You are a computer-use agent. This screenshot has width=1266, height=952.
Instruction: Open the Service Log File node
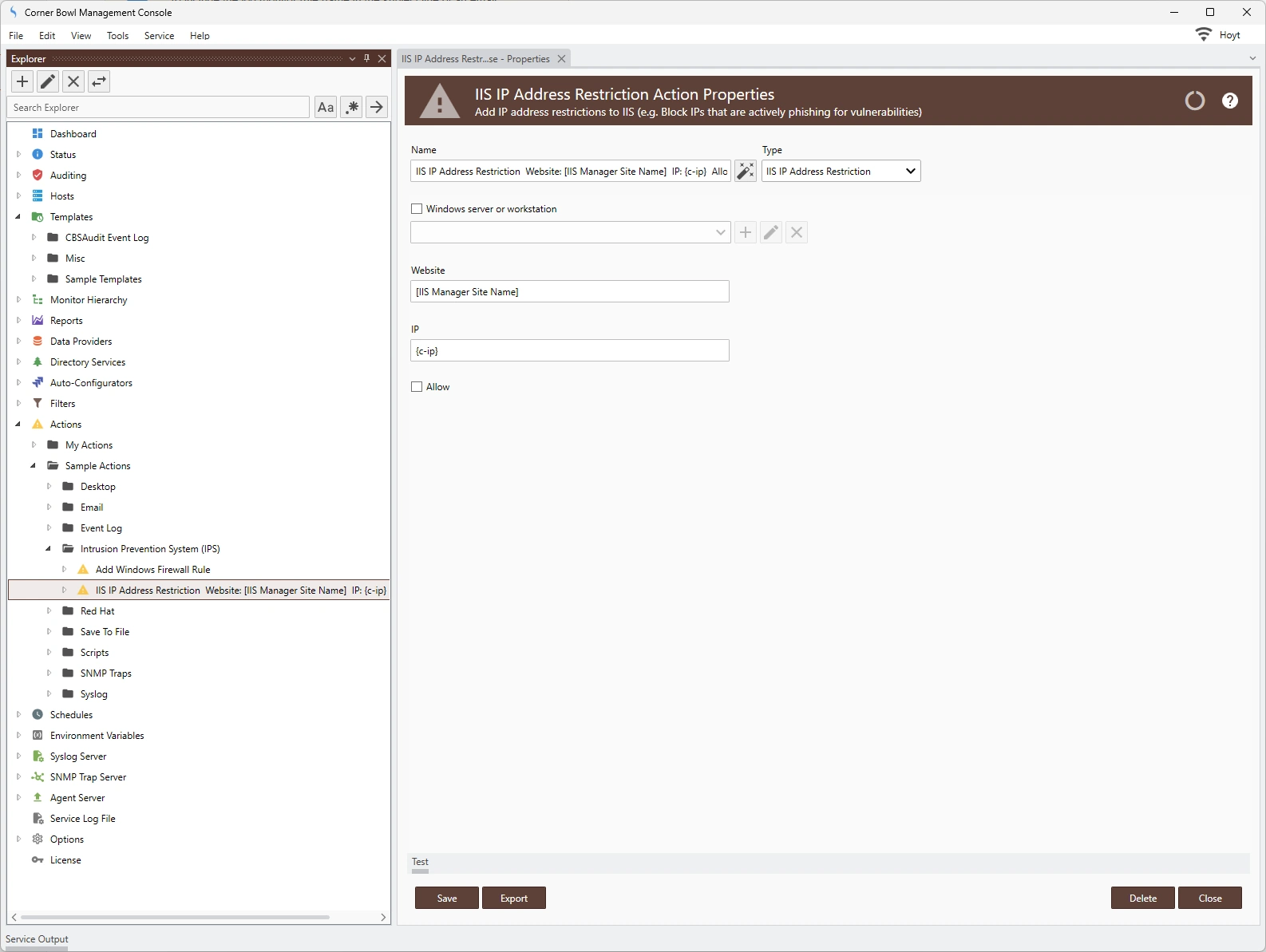[x=82, y=819]
